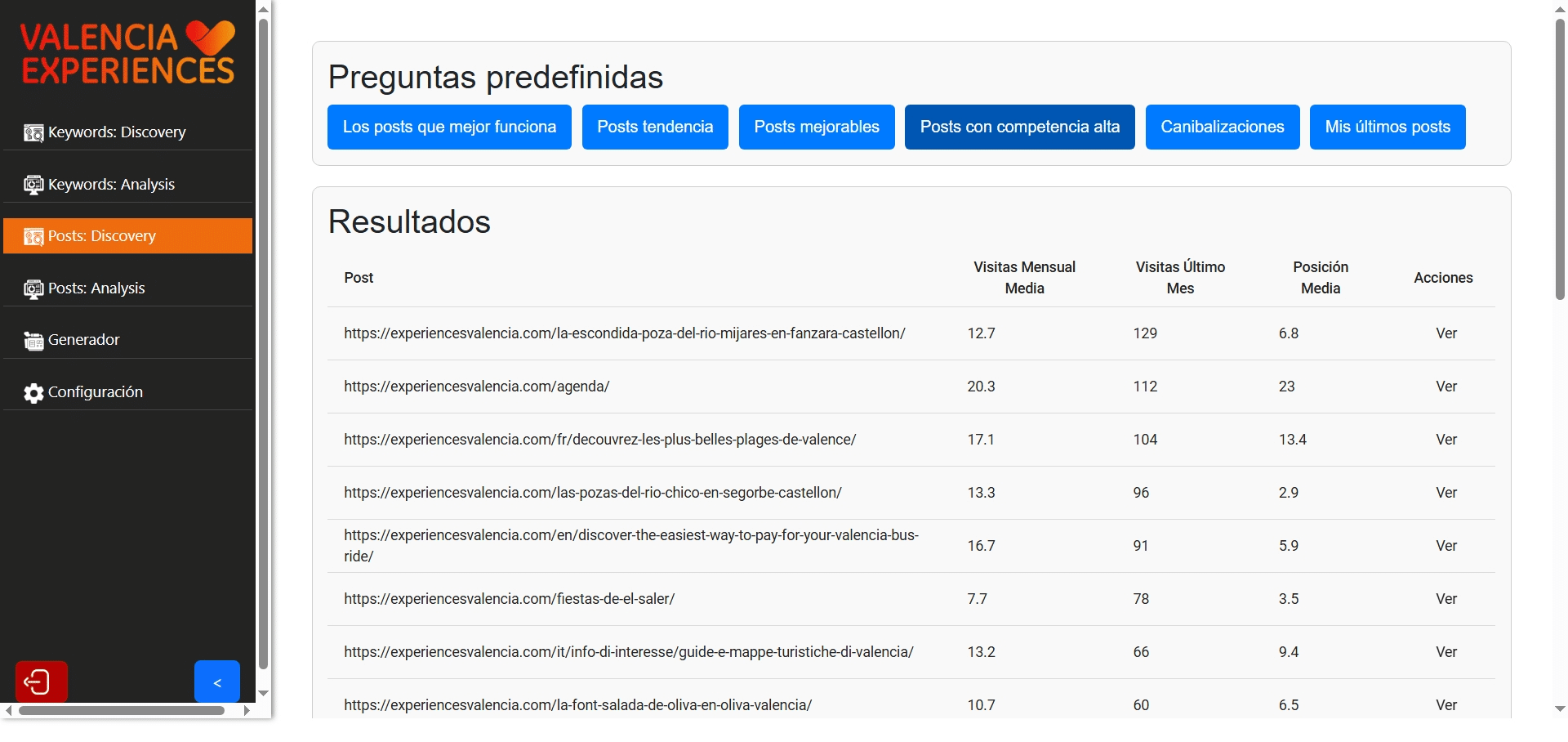Collapse the sidebar with the blue arrow
This screenshot has width=1568, height=742.
(x=217, y=681)
